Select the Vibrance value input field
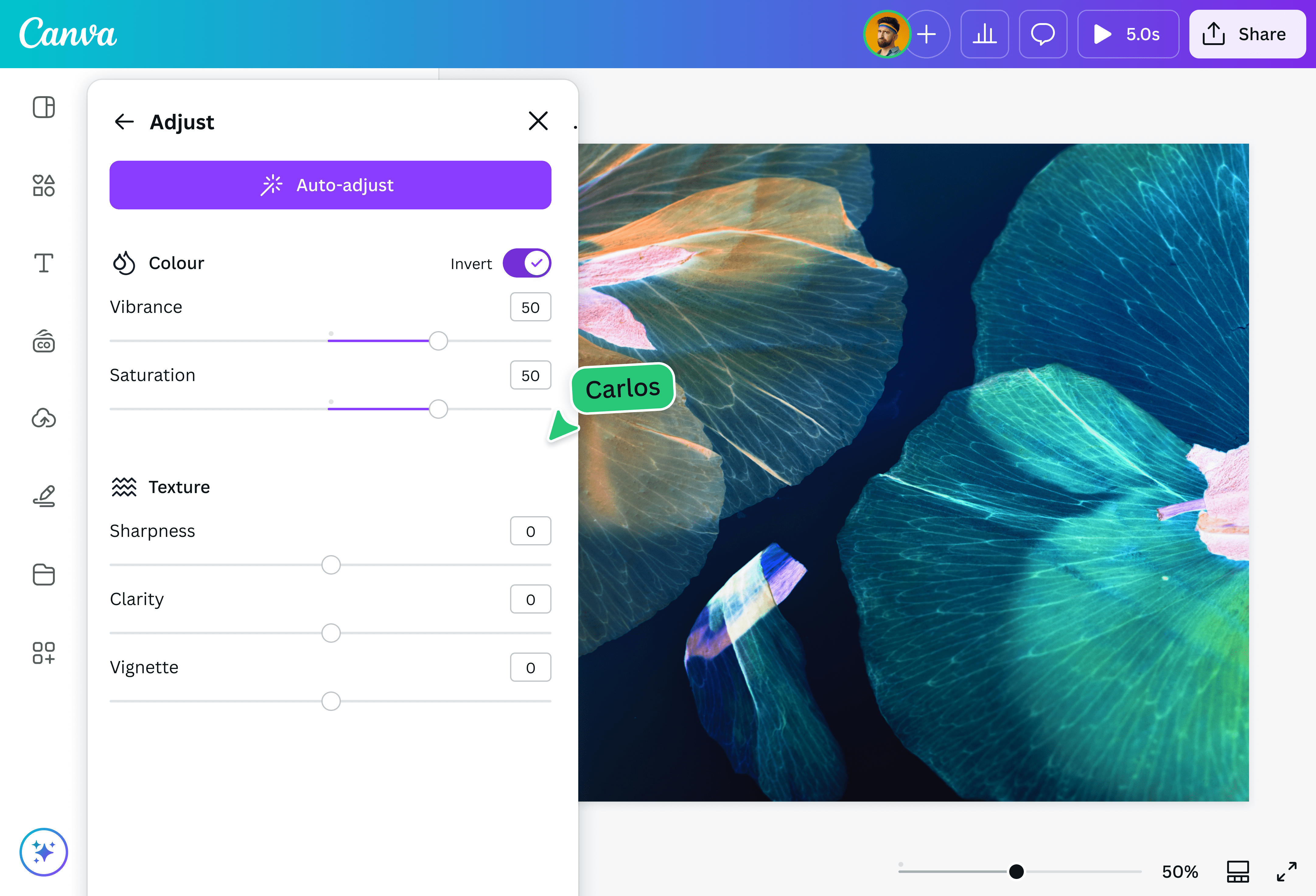Screen dimensions: 1316x896 (530, 306)
